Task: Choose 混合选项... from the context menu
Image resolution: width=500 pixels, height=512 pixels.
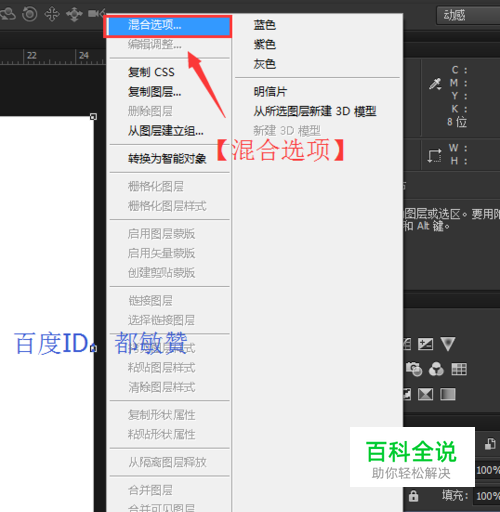Action: click(x=168, y=25)
